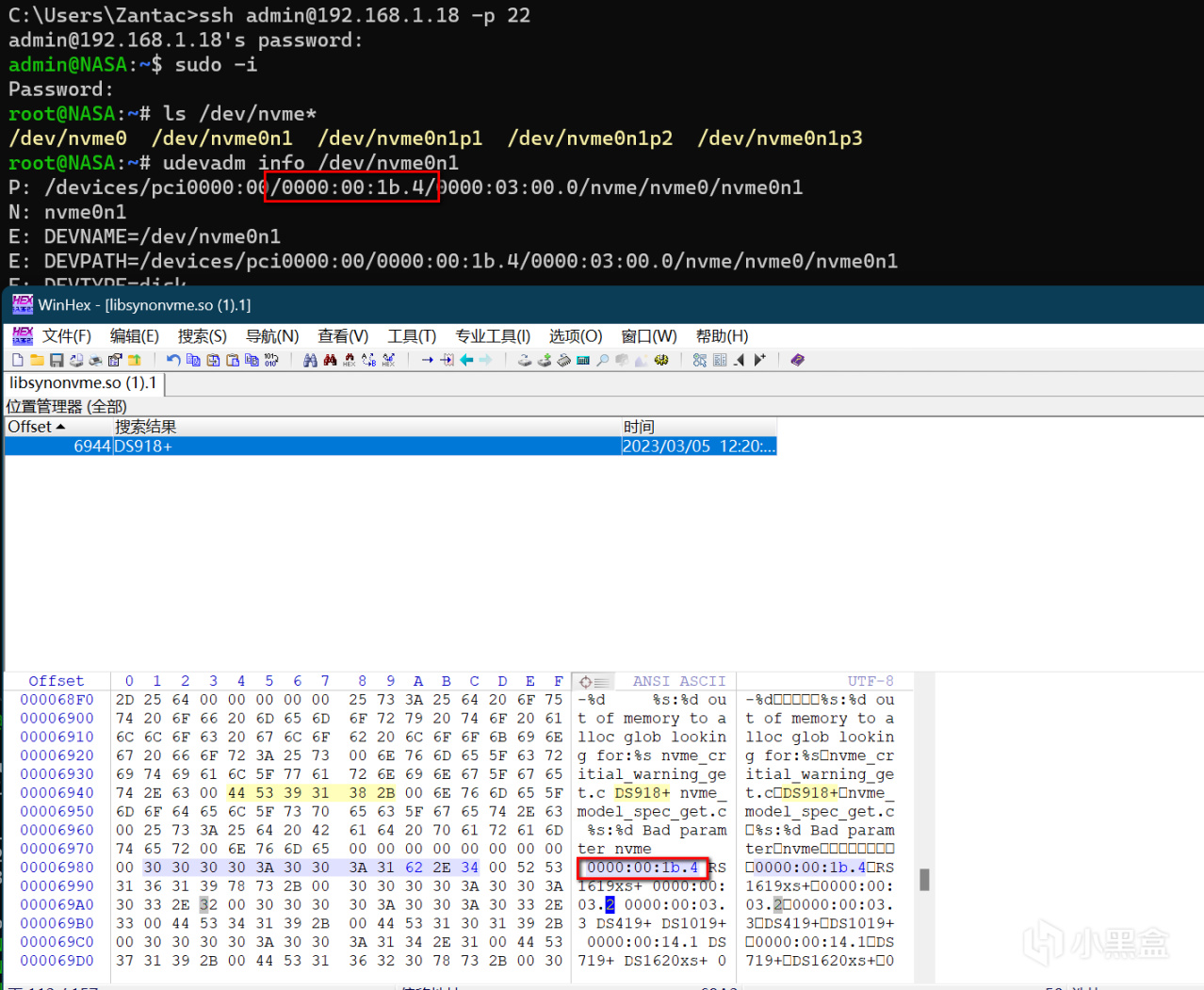1204x990 pixels.
Task: Open the 专业工具(I) menu
Action: (493, 336)
